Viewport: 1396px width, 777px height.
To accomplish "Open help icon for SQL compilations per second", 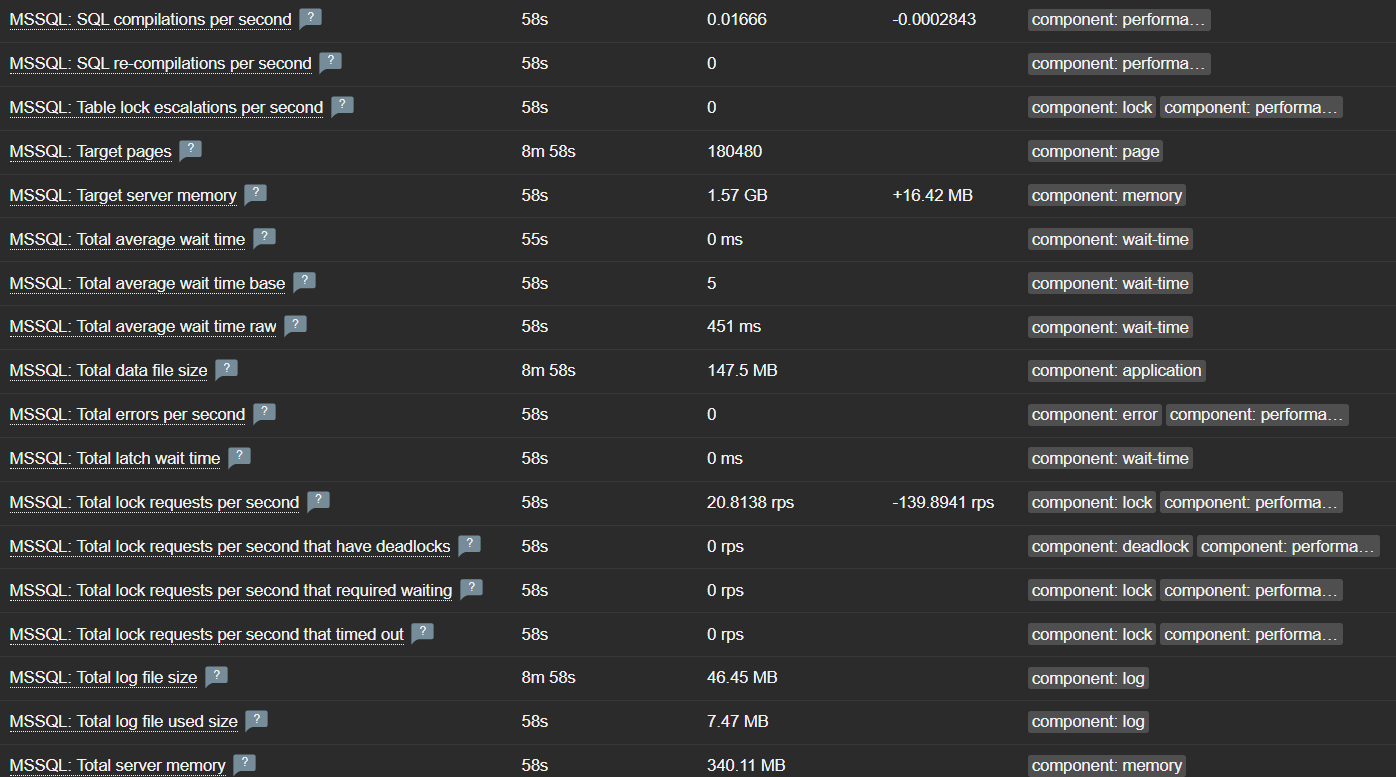I will pos(311,18).
